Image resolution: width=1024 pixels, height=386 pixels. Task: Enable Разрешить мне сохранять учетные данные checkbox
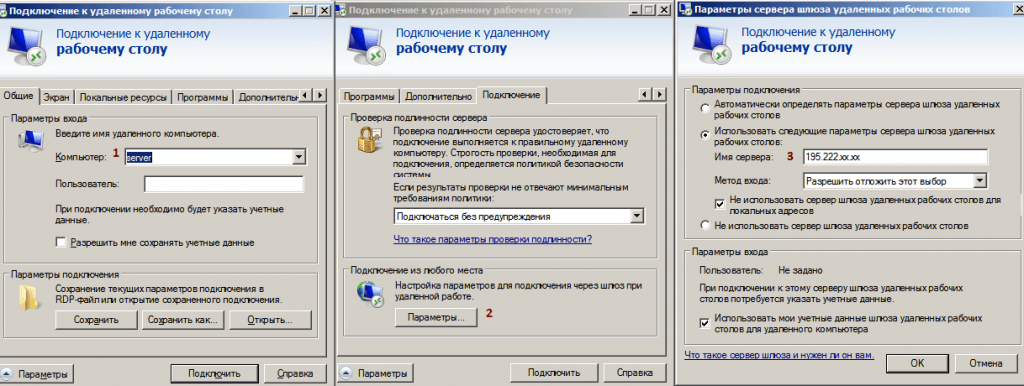coord(61,242)
